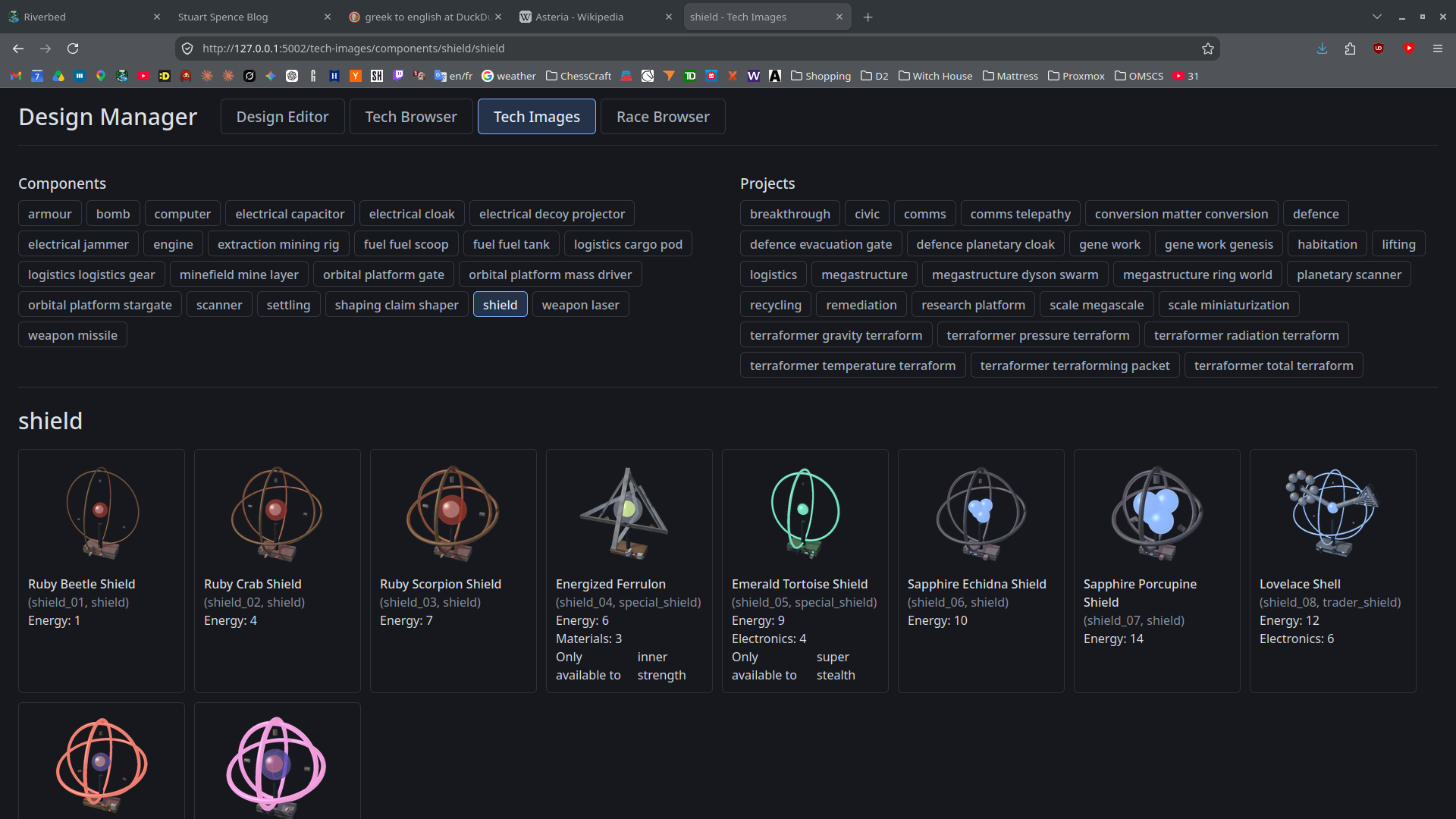
Task: Select the habitation project category
Action: click(x=1327, y=244)
